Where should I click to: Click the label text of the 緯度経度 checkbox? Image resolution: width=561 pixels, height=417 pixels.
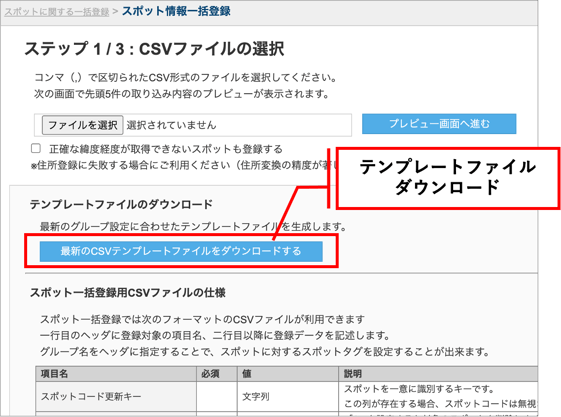pos(166,149)
